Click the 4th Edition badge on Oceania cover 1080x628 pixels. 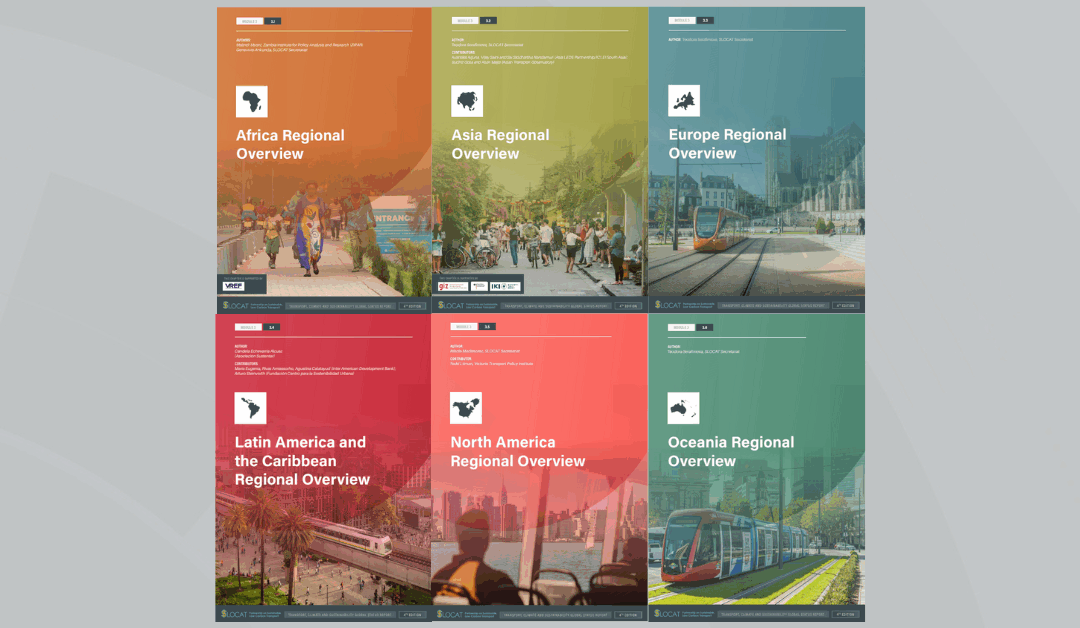pyautogui.click(x=845, y=615)
